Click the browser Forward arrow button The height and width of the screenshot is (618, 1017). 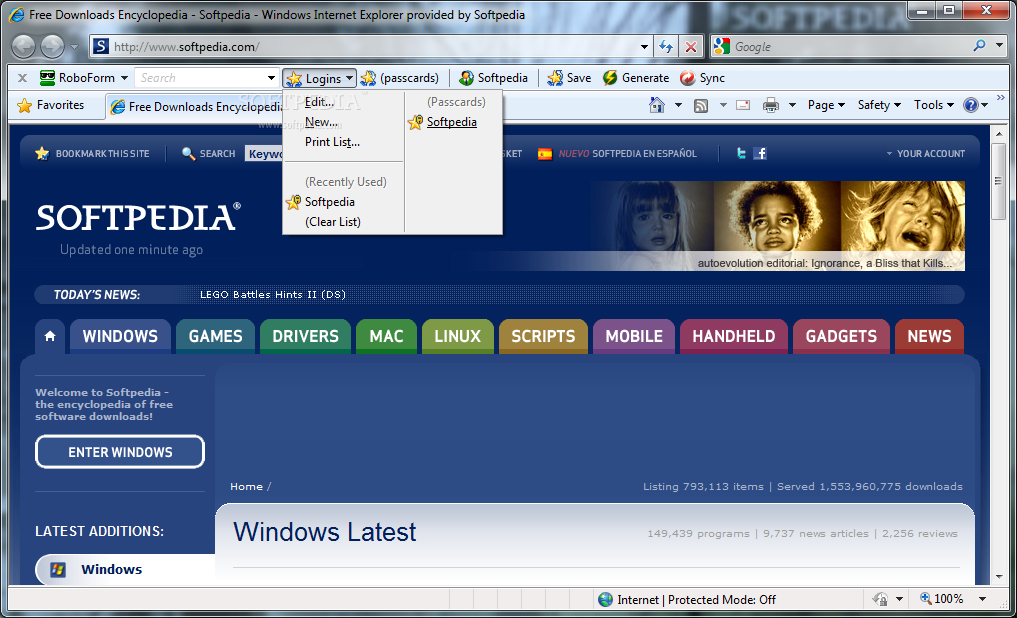click(53, 47)
